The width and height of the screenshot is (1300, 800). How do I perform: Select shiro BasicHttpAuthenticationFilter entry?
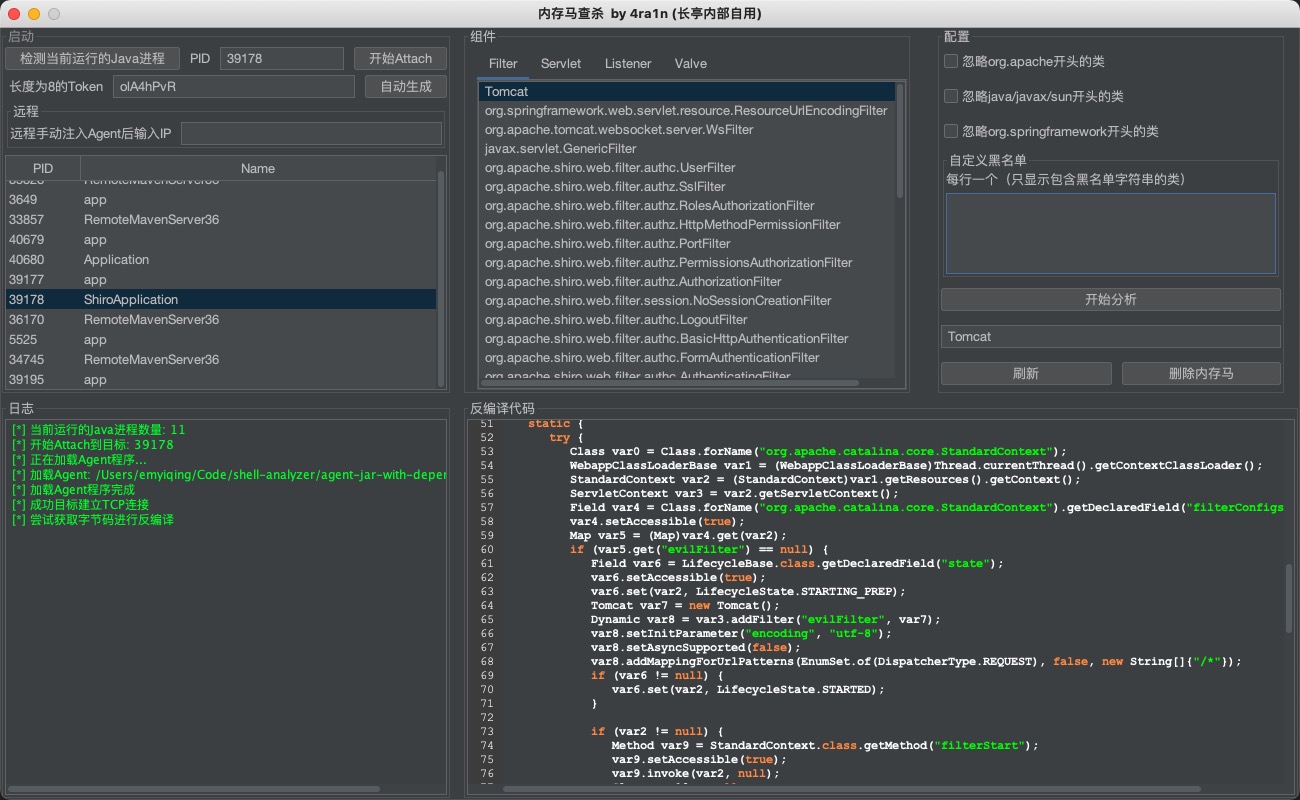686,338
